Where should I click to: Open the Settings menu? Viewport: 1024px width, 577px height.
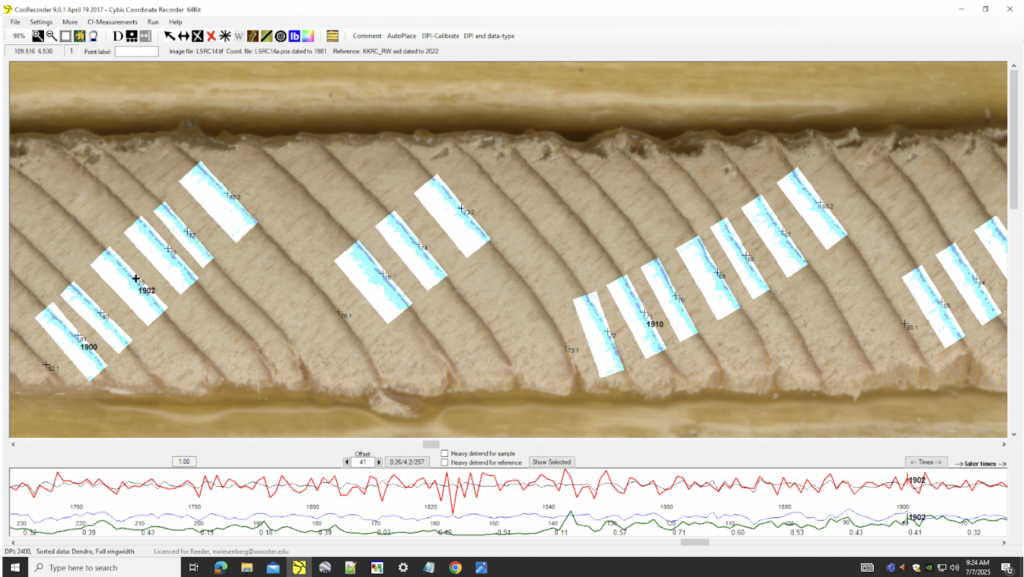41,21
